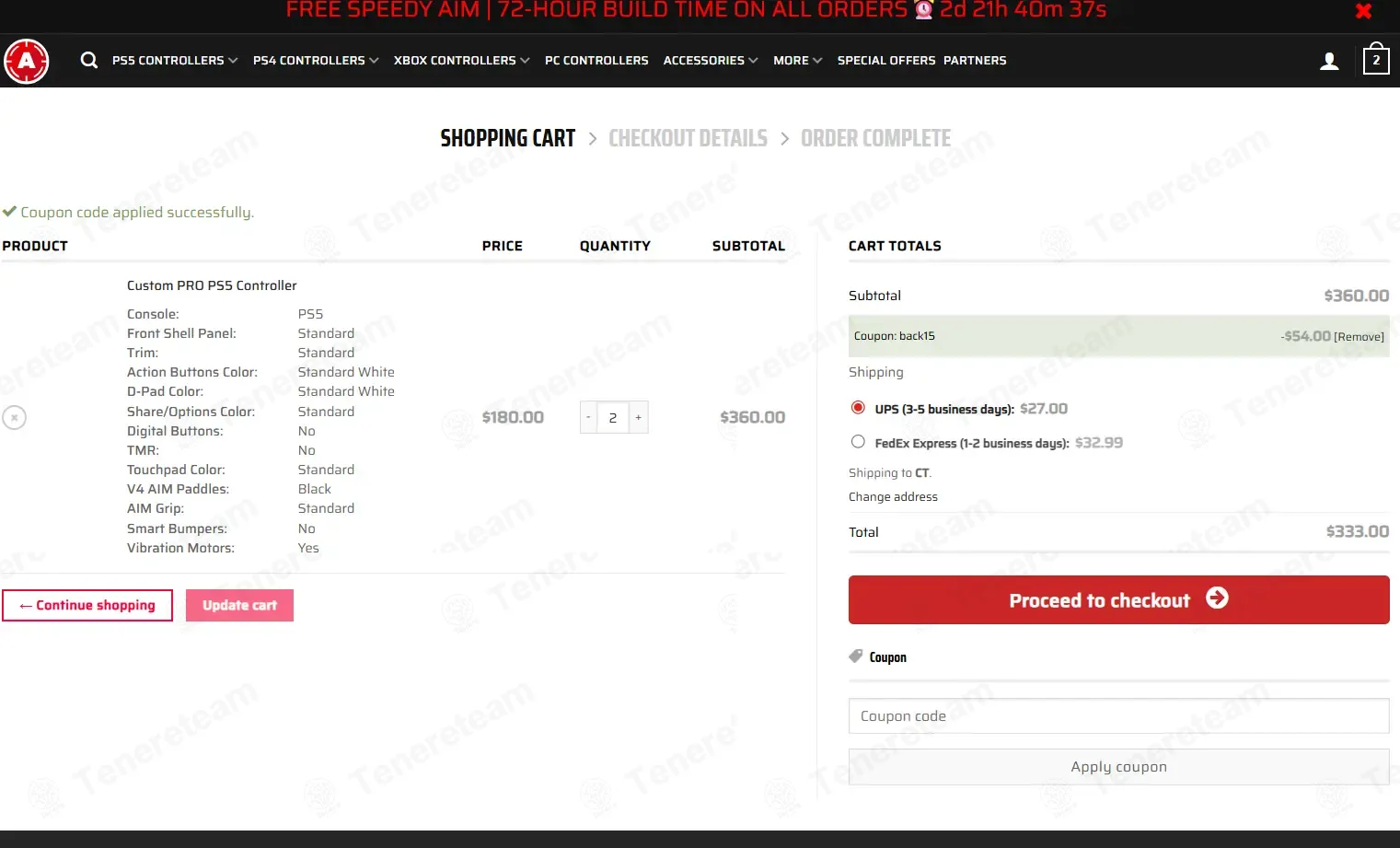The width and height of the screenshot is (1400, 848).
Task: Click the $180.00 unit price
Action: click(513, 417)
